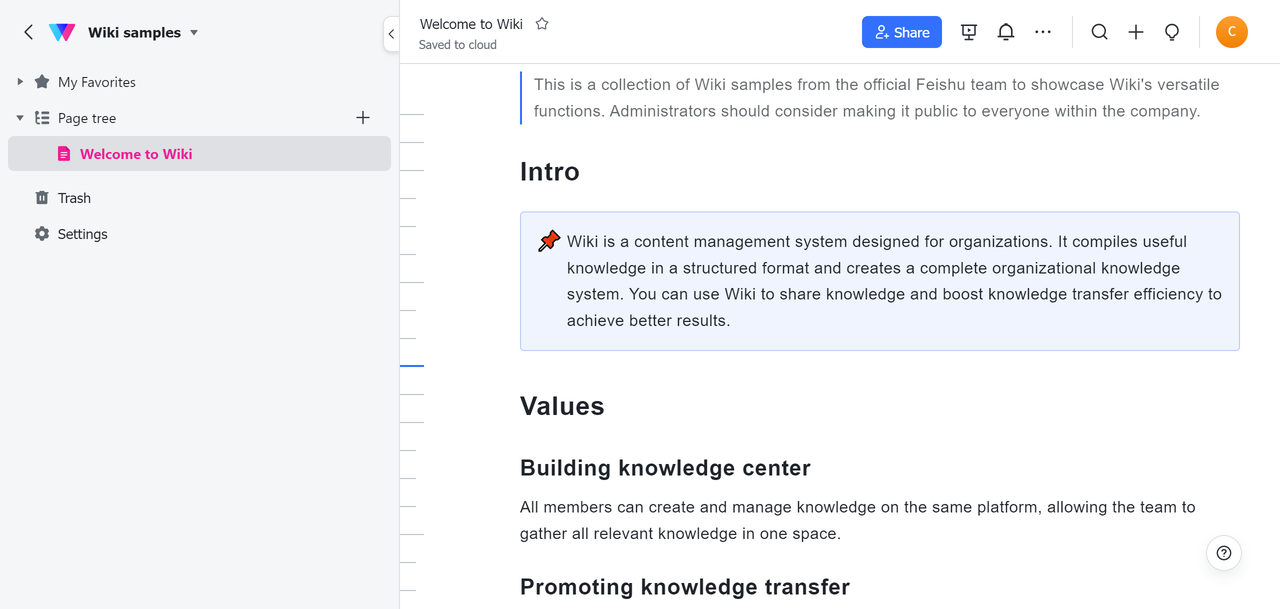Open presentation mode icon
This screenshot has width=1280, height=609.
click(x=968, y=32)
